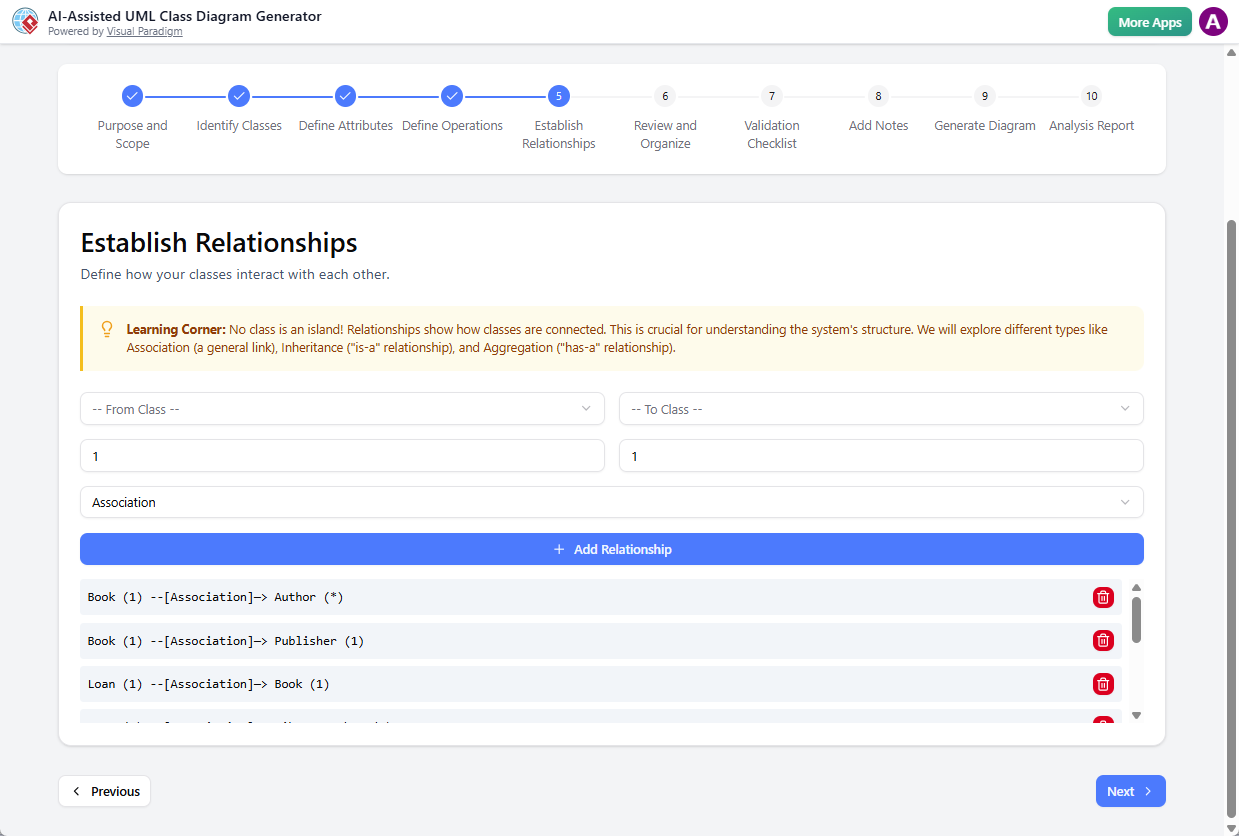
Task: Click the Review and Organize step label
Action: pyautogui.click(x=665, y=135)
